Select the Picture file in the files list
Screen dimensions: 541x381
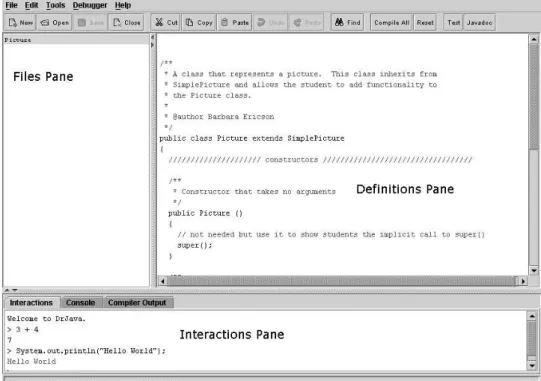(76, 40)
